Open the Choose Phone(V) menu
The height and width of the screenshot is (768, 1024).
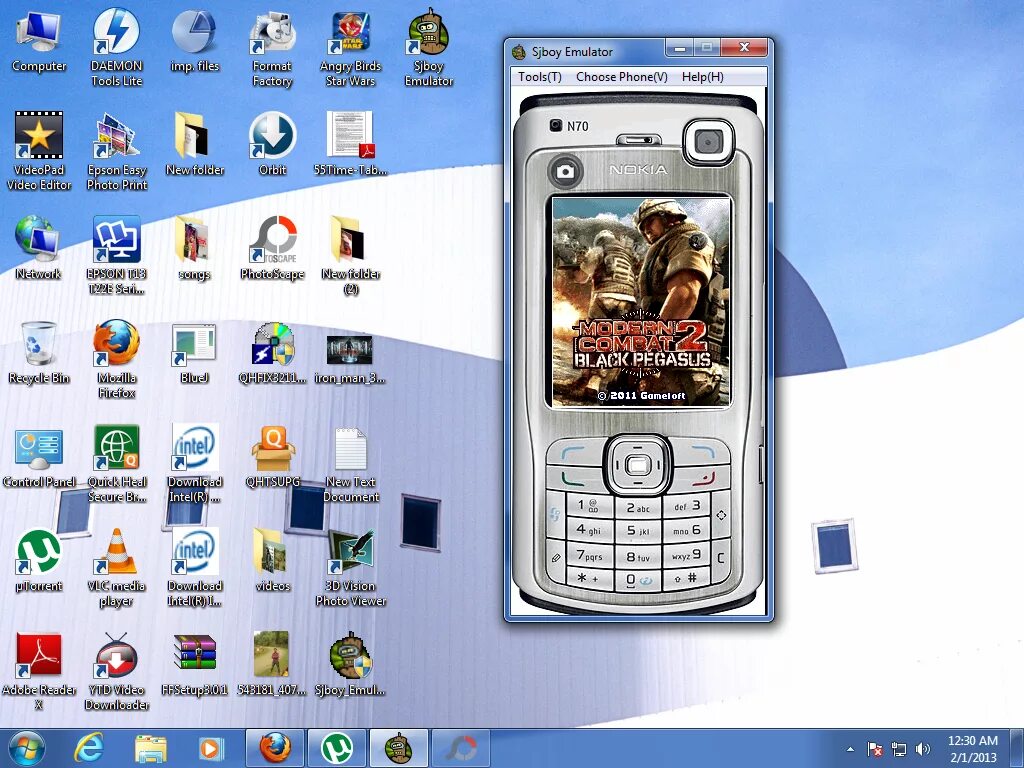[622, 77]
